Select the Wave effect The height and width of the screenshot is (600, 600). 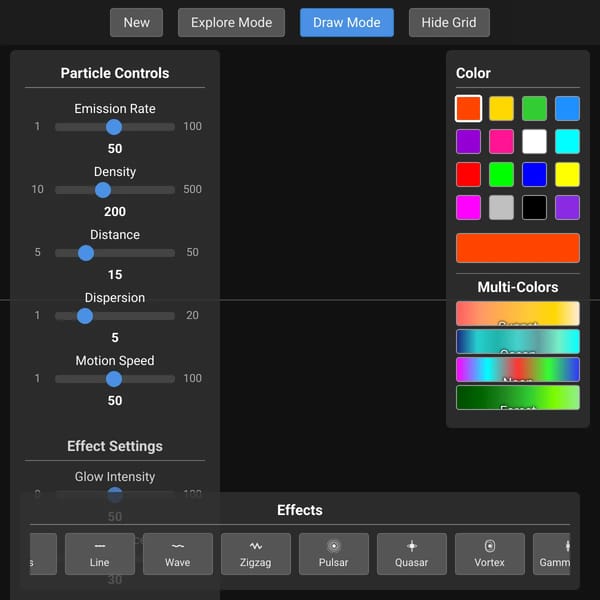point(178,554)
